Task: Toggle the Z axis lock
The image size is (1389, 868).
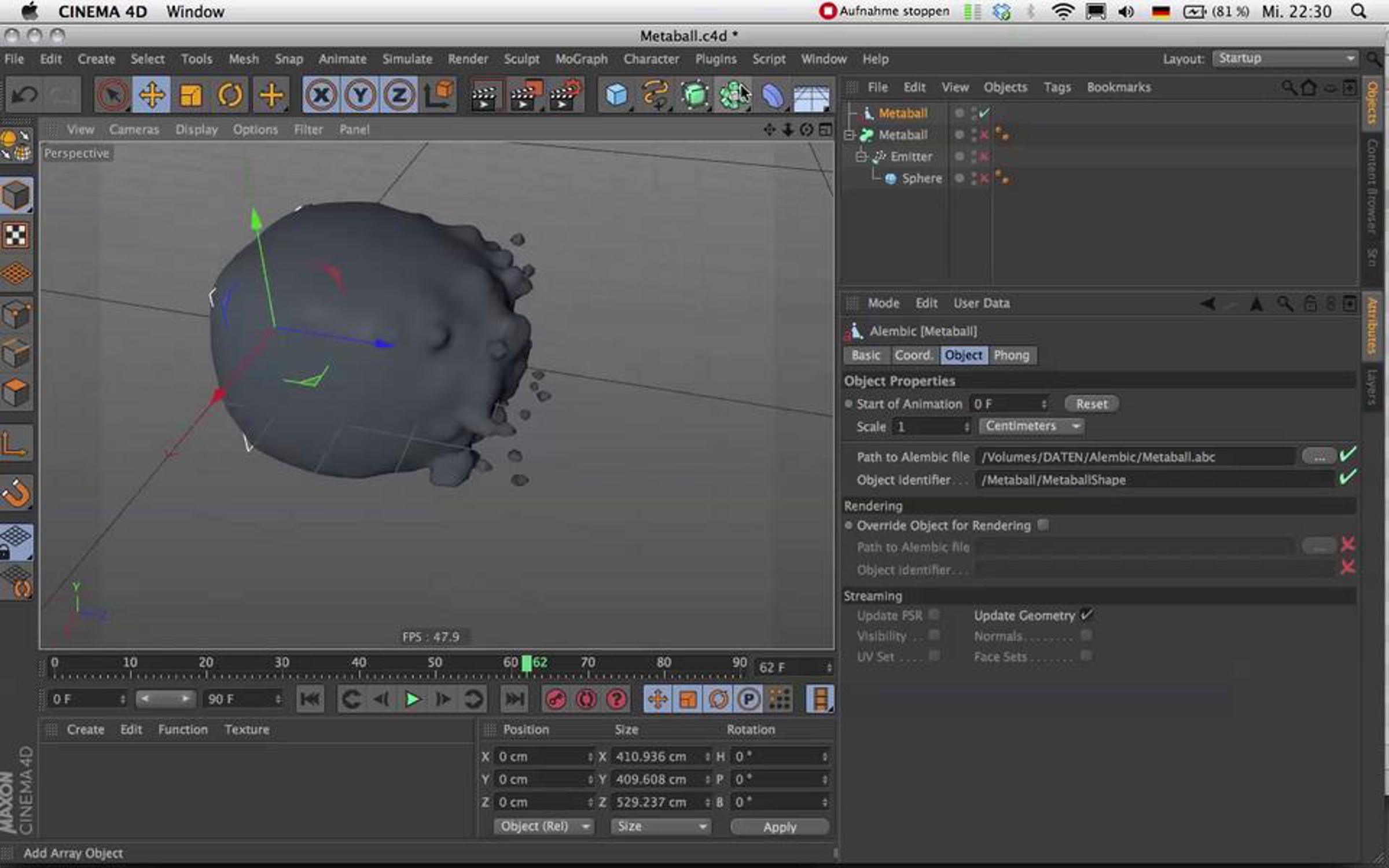Action: (399, 95)
